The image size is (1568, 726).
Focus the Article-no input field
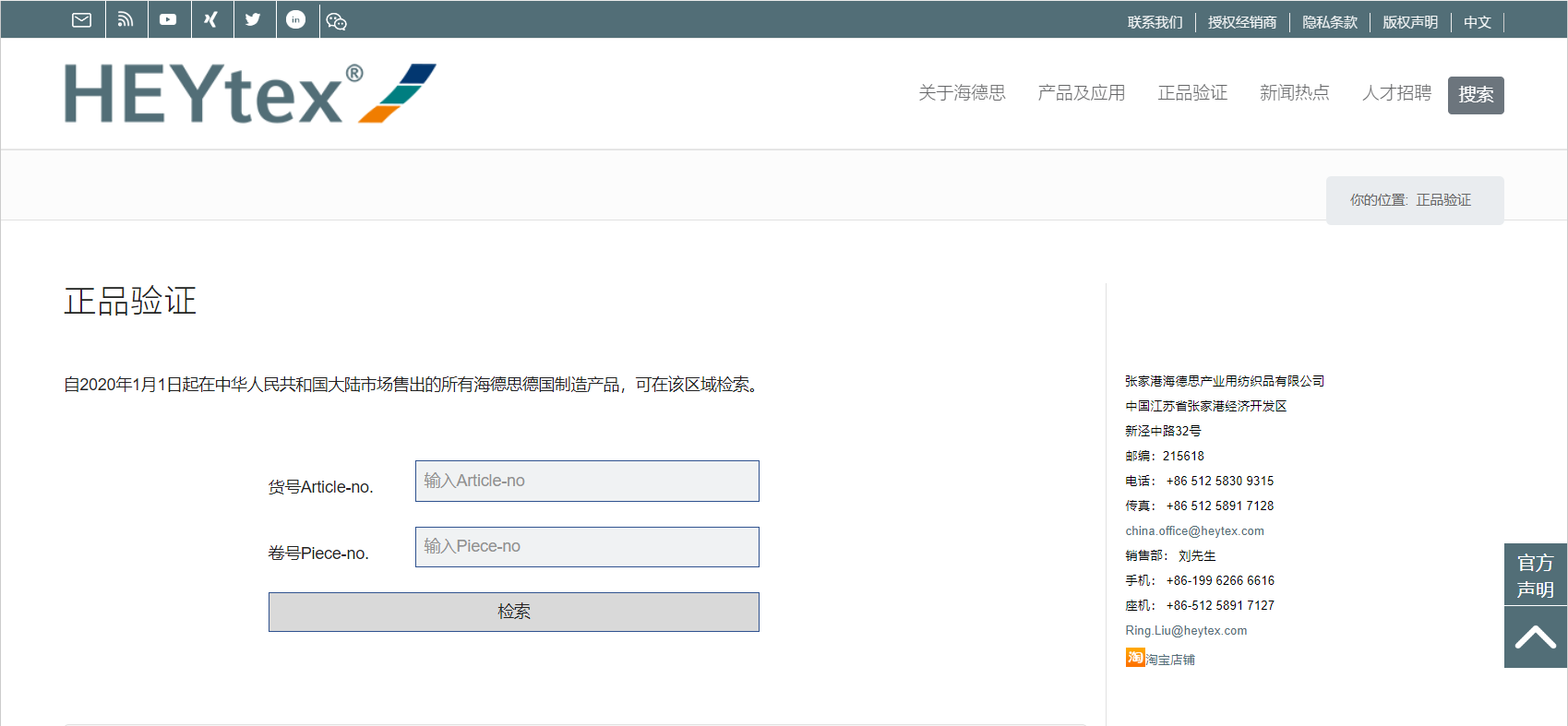(587, 482)
